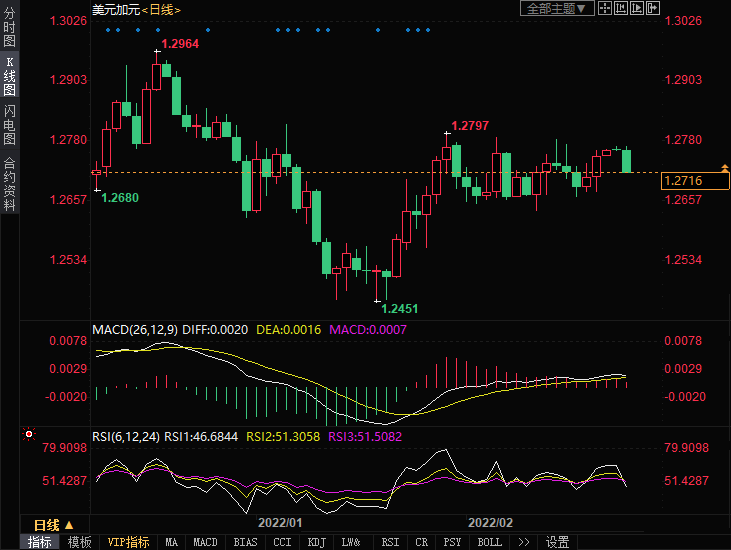Select the VIP指标 tab button
731x550 pixels.
tap(128, 542)
